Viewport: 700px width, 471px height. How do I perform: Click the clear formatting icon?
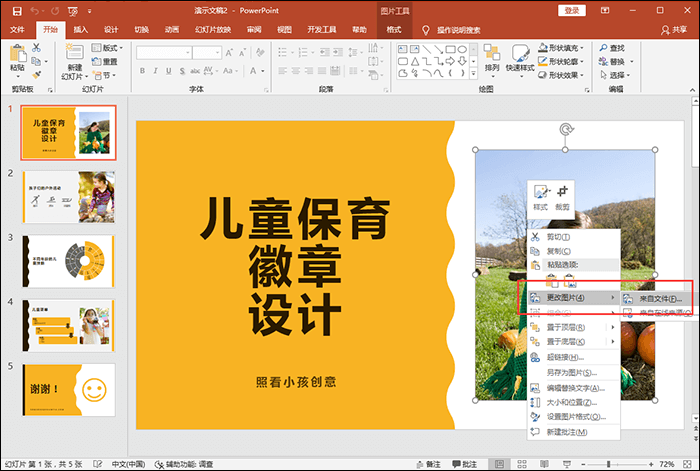coord(260,53)
